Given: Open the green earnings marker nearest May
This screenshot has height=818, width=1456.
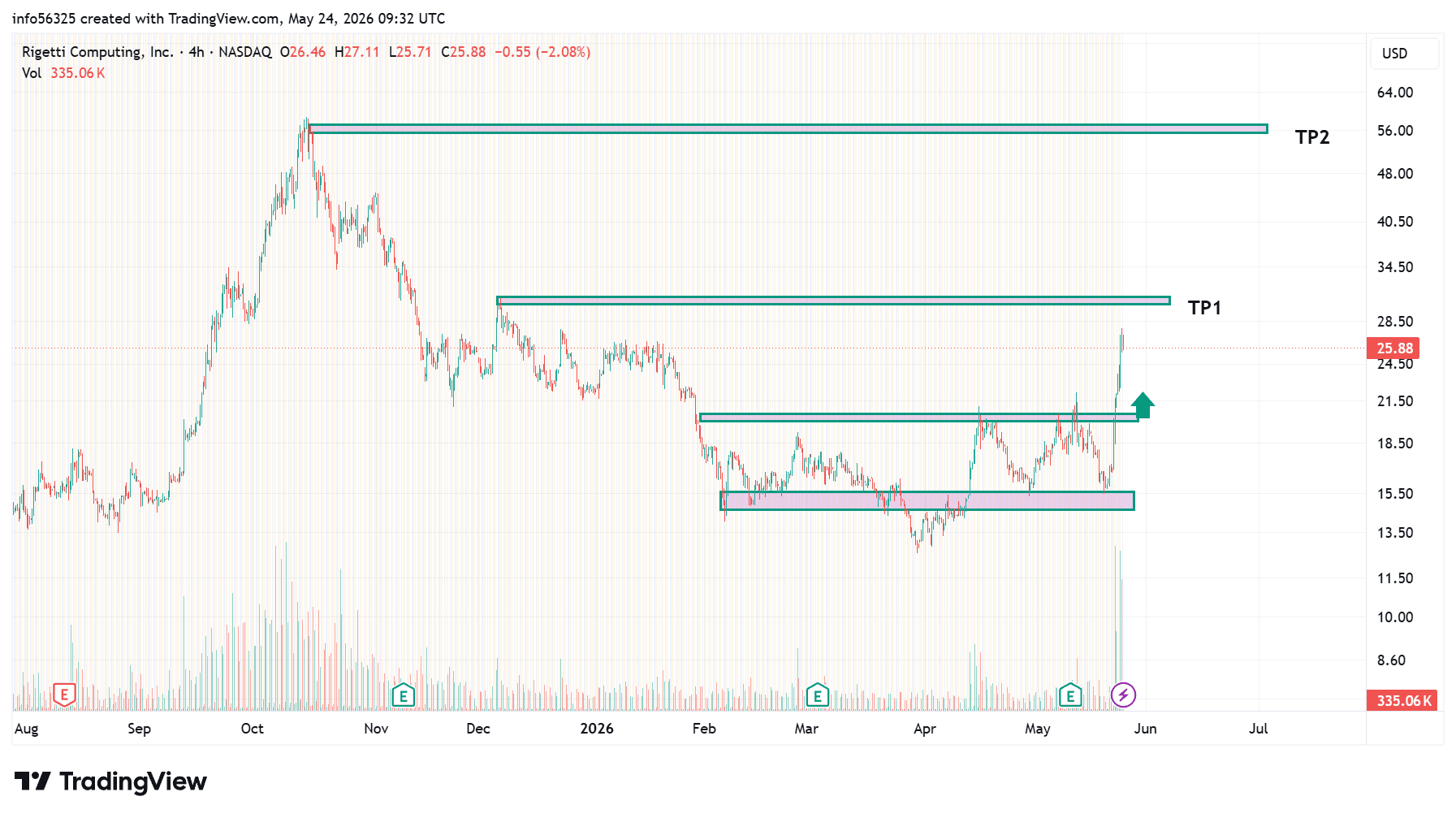Looking at the screenshot, I should [x=1070, y=695].
